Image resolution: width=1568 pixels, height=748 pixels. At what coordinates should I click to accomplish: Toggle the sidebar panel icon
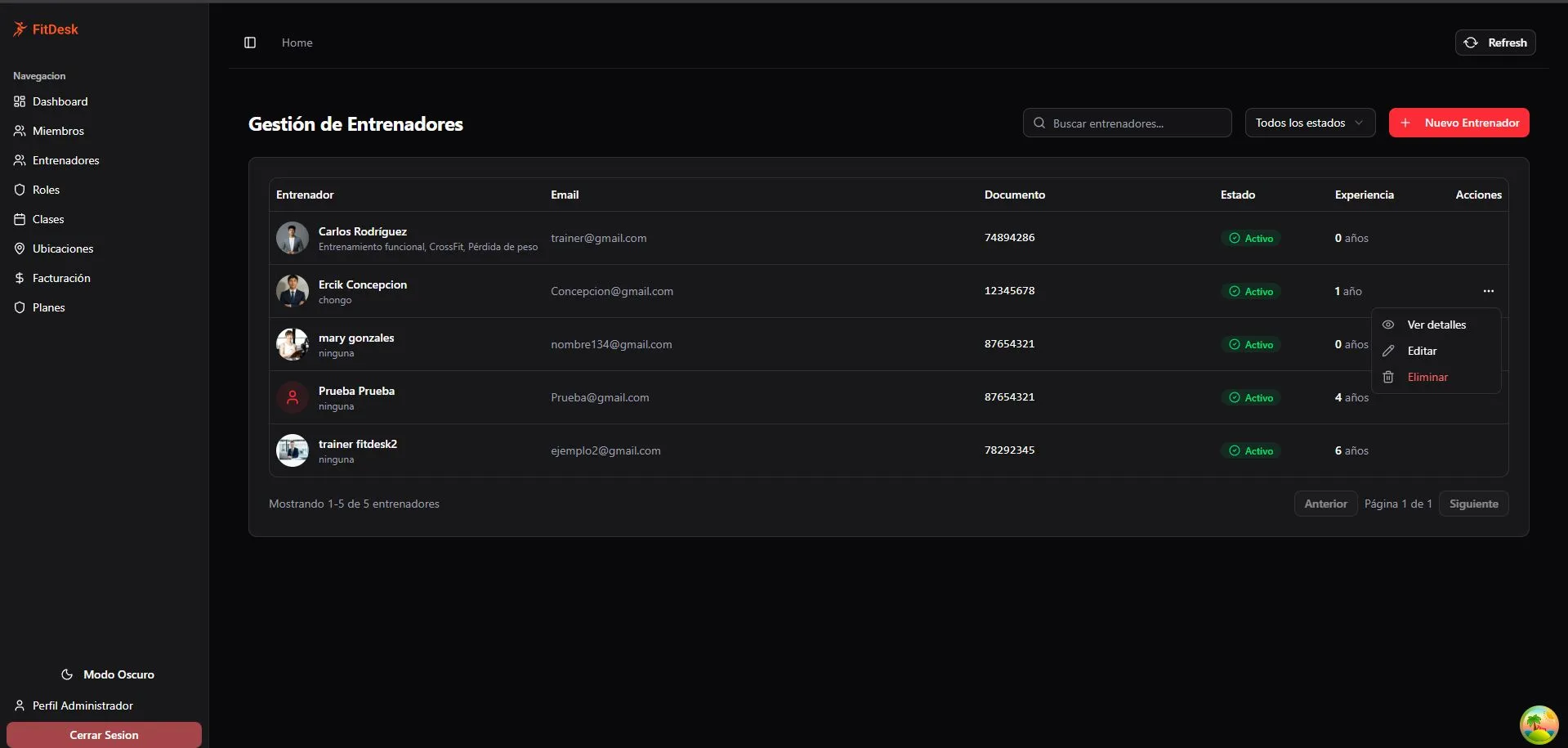(x=250, y=43)
